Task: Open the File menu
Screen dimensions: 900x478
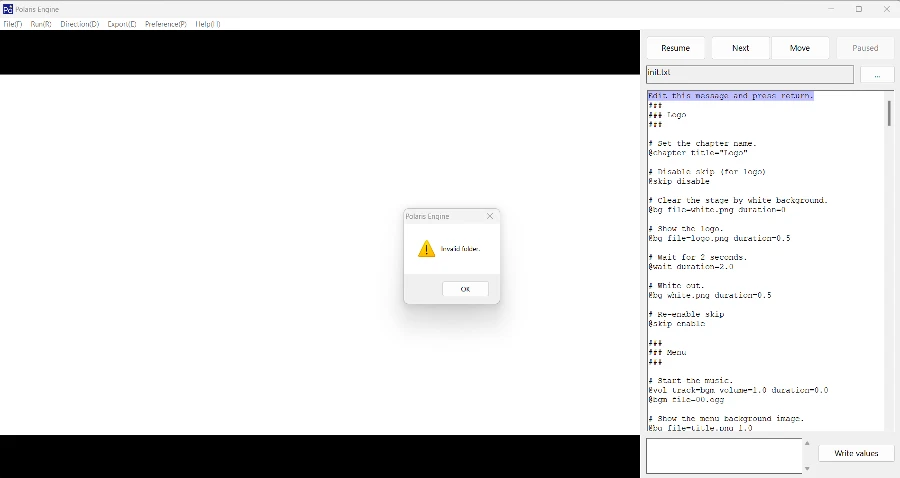Action: 13,23
